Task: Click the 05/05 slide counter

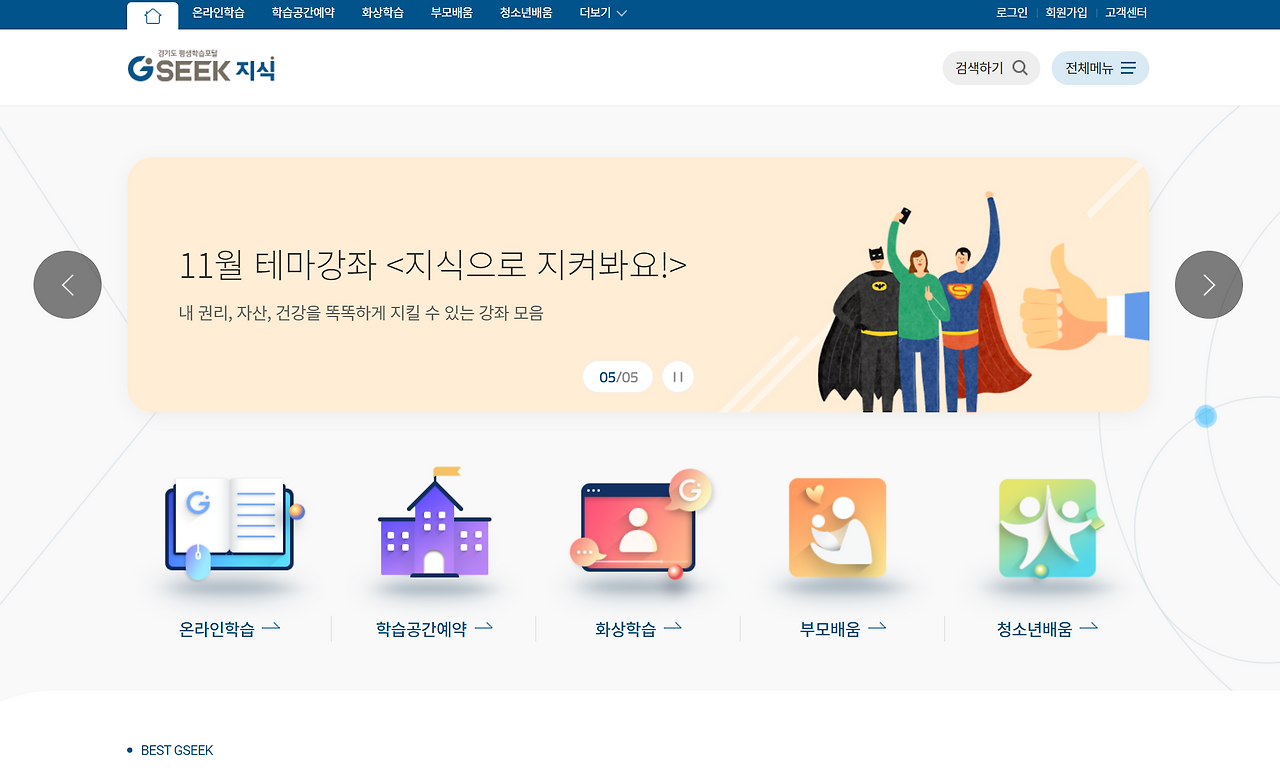Action: click(617, 376)
